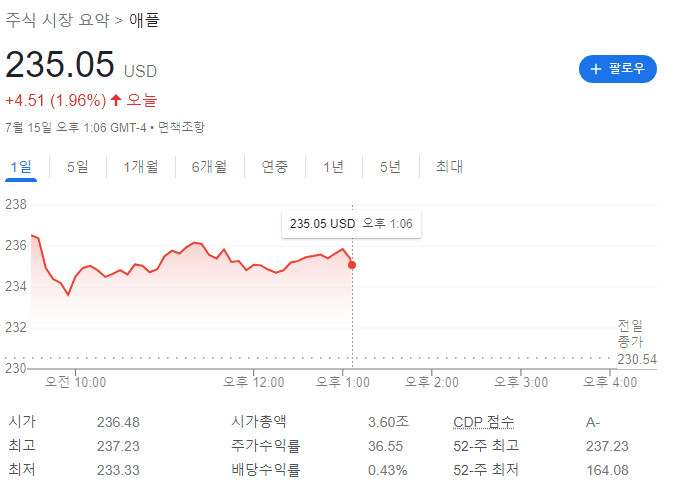
Task: Click the 235.05 USD chart tooltip
Action: click(x=351, y=224)
